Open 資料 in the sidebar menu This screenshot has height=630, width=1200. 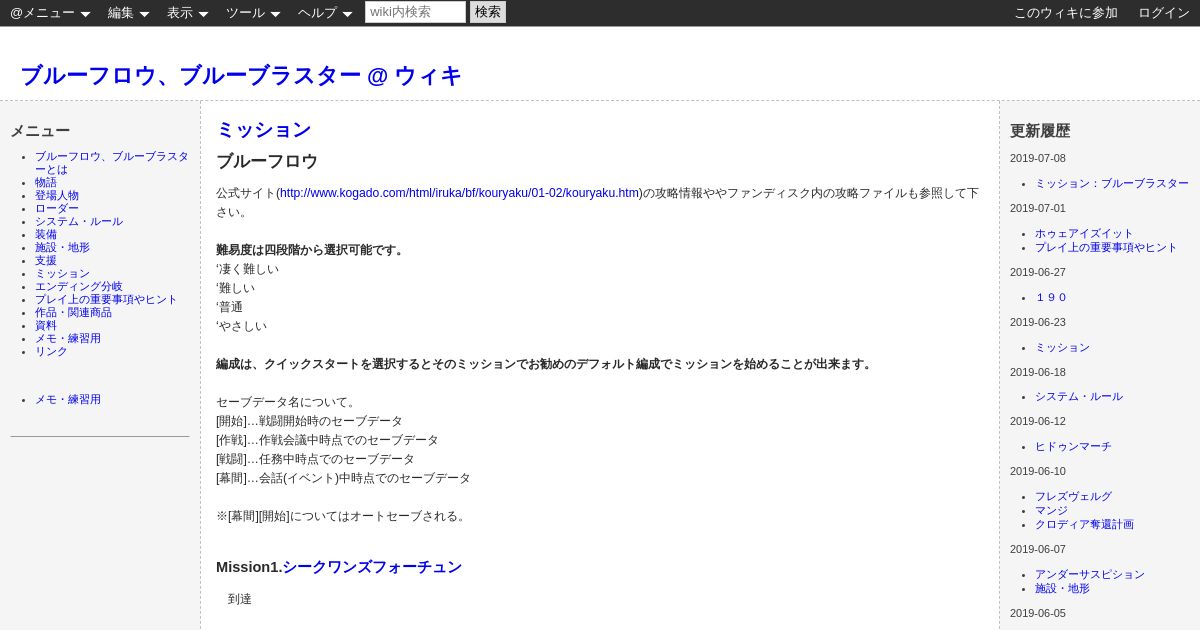[x=46, y=326]
